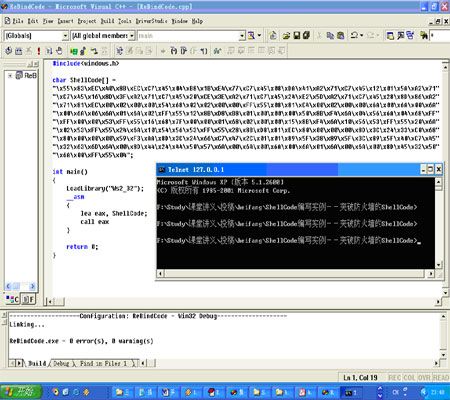
Task: Click the 'int main()' code line
Action: click(x=70, y=172)
